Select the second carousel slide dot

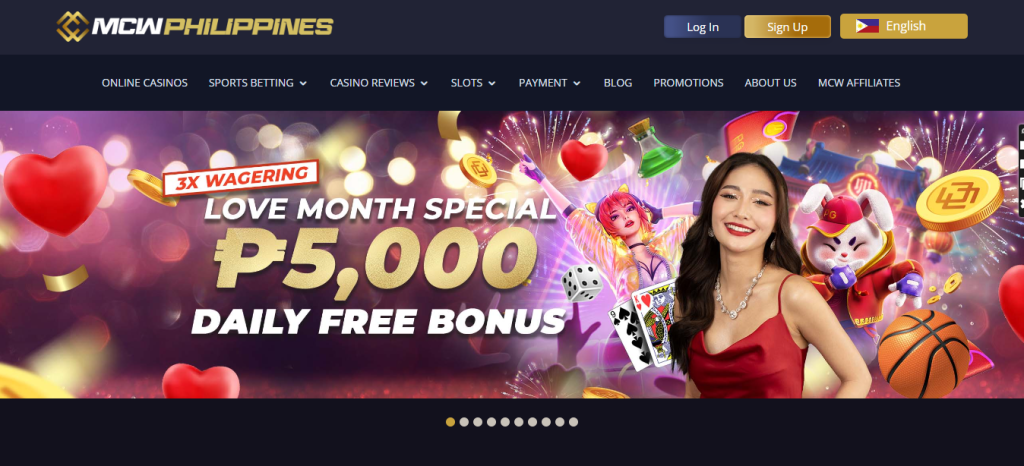pyautogui.click(x=464, y=422)
